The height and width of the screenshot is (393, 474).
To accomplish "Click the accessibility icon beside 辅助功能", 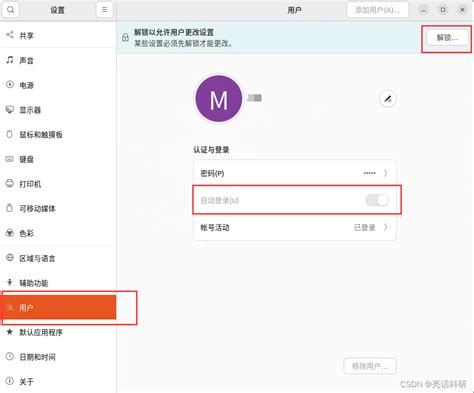I will point(10,282).
